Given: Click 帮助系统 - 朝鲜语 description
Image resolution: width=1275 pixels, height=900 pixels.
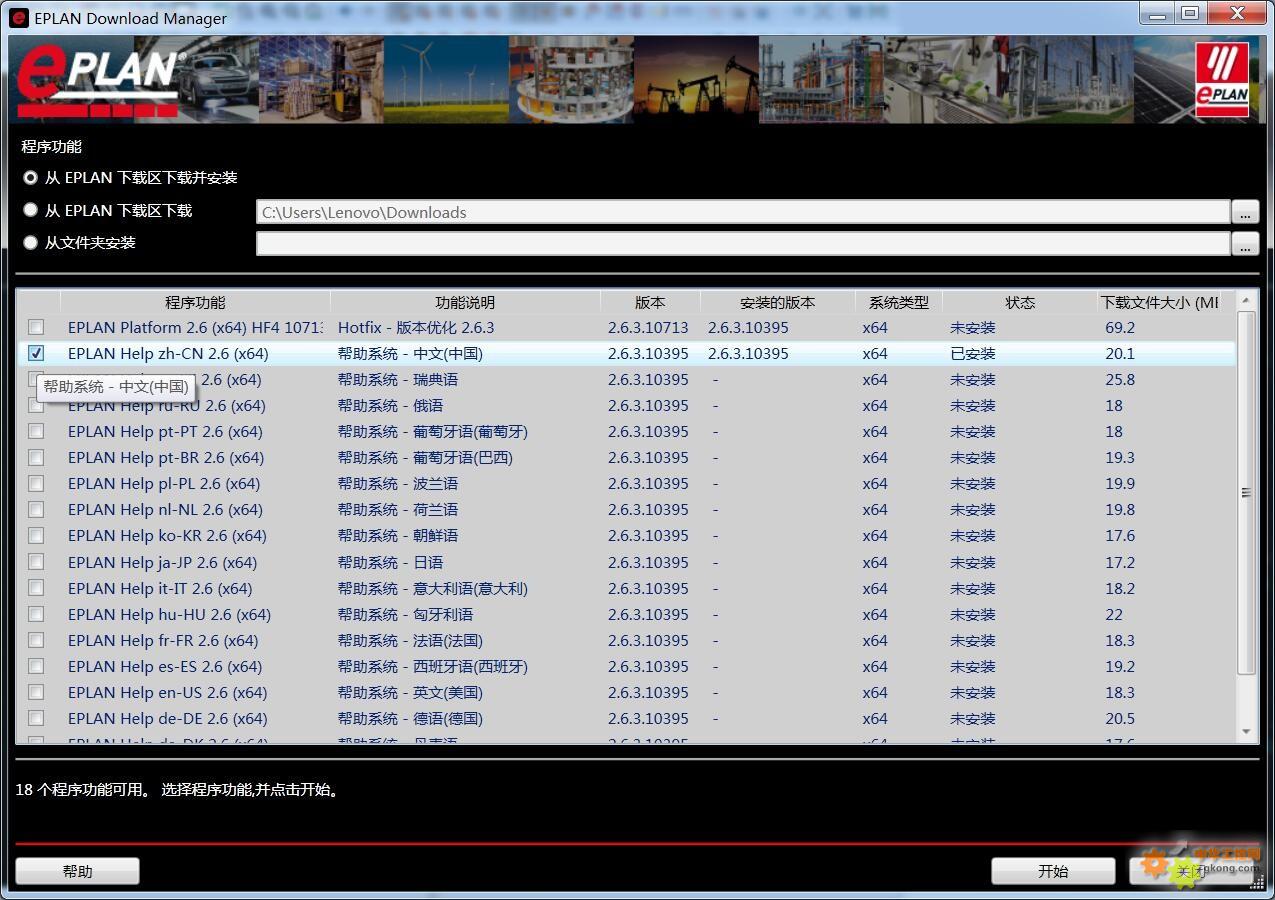Looking at the screenshot, I should [398, 535].
